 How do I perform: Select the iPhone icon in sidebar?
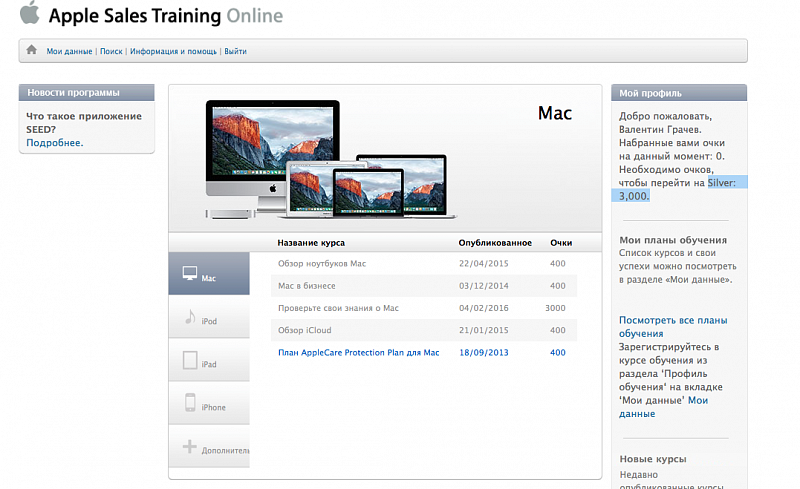pyautogui.click(x=190, y=403)
